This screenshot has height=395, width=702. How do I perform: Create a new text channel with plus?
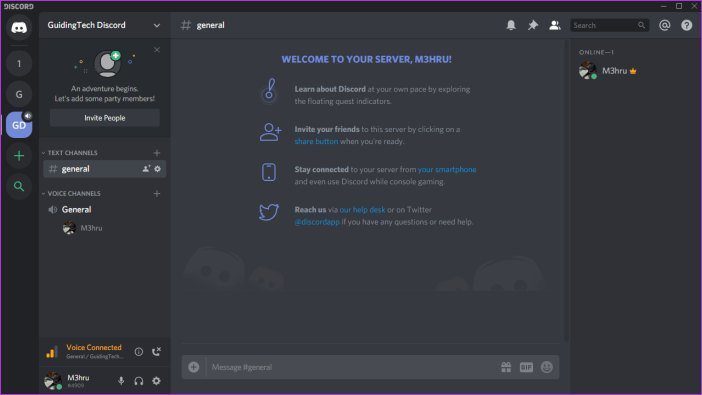tap(157, 153)
